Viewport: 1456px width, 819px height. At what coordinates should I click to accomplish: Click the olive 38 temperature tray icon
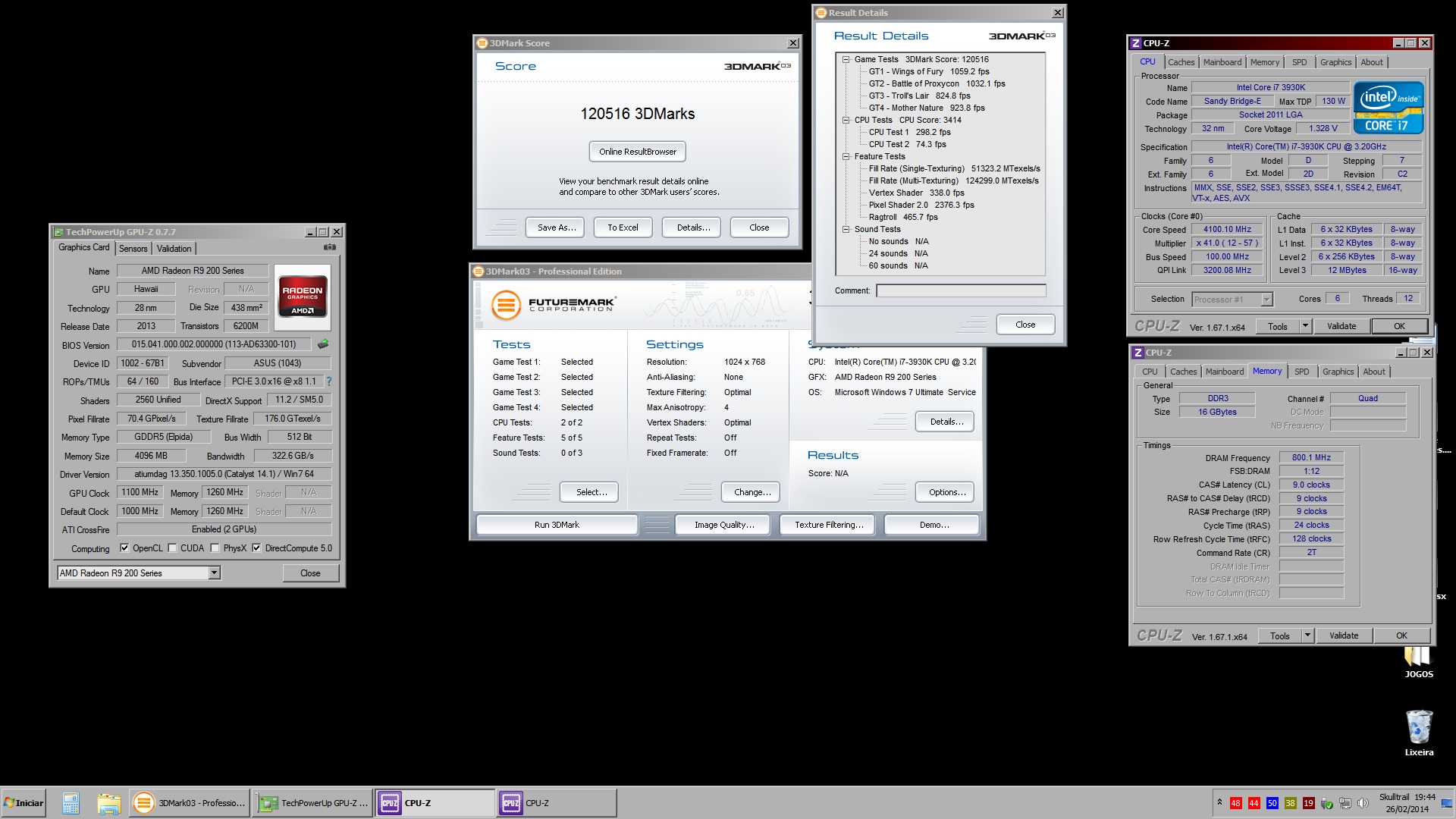[x=1291, y=803]
